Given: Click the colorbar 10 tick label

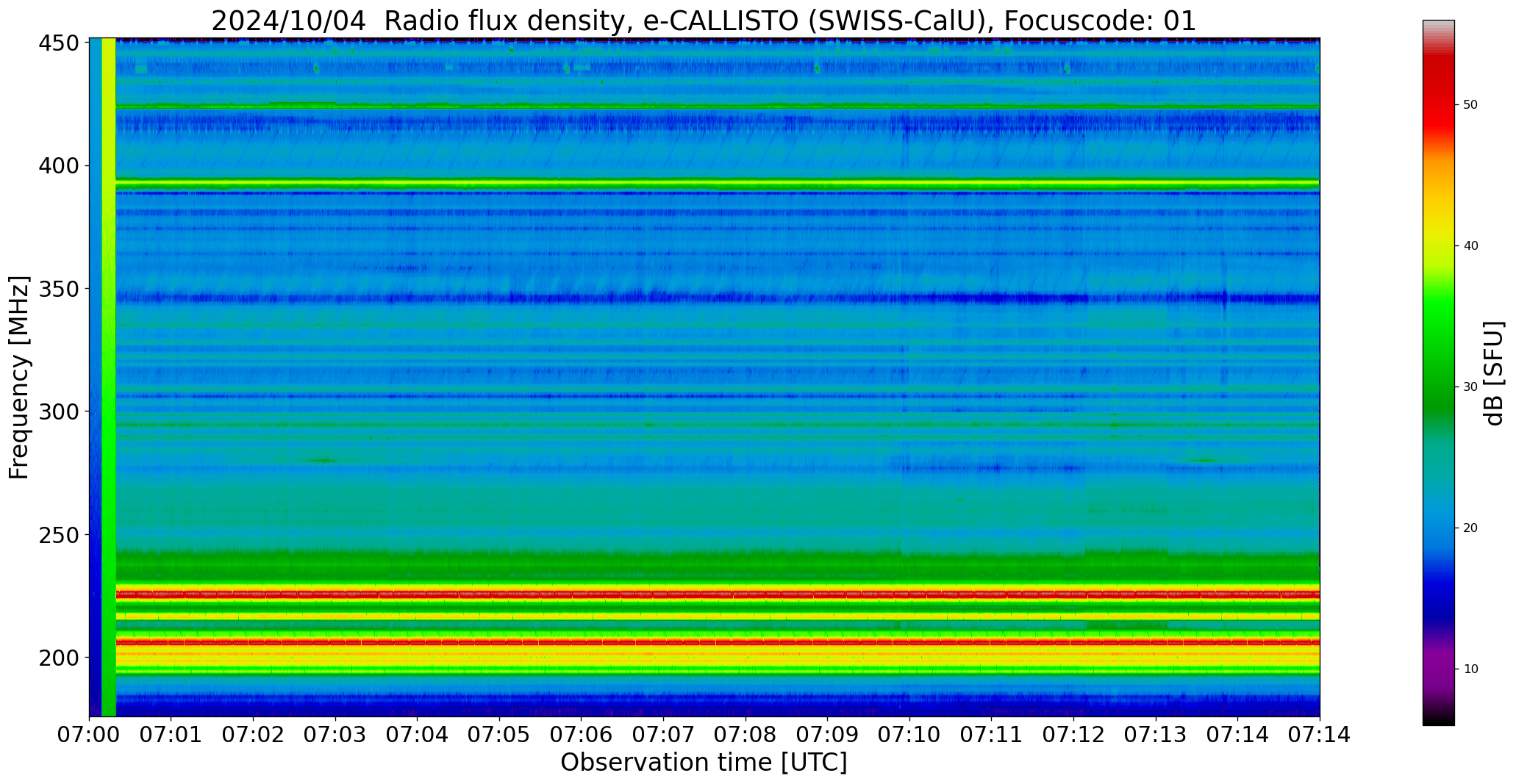Looking at the screenshot, I should [1471, 669].
